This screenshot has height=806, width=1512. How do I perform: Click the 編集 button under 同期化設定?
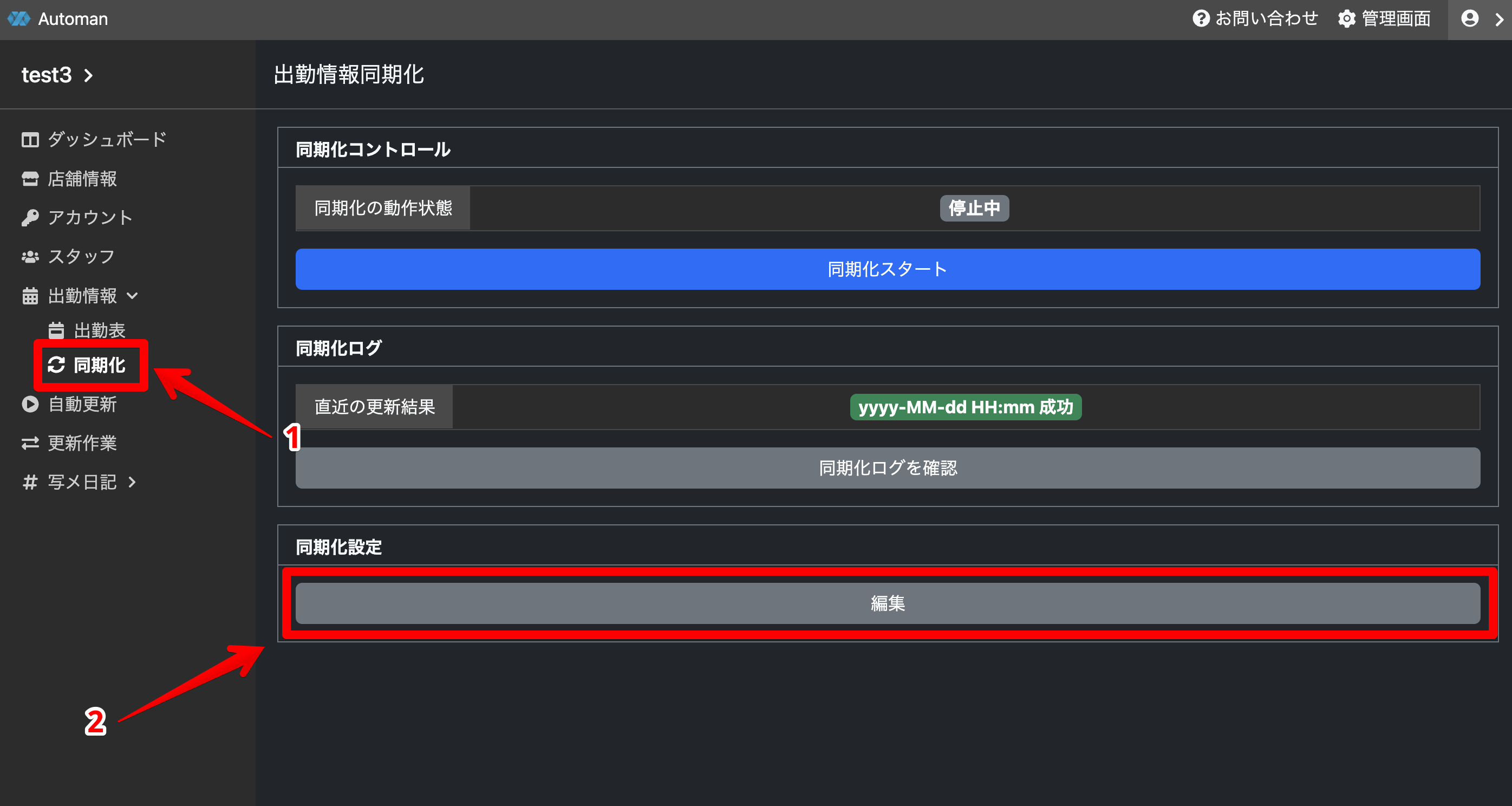coord(887,603)
